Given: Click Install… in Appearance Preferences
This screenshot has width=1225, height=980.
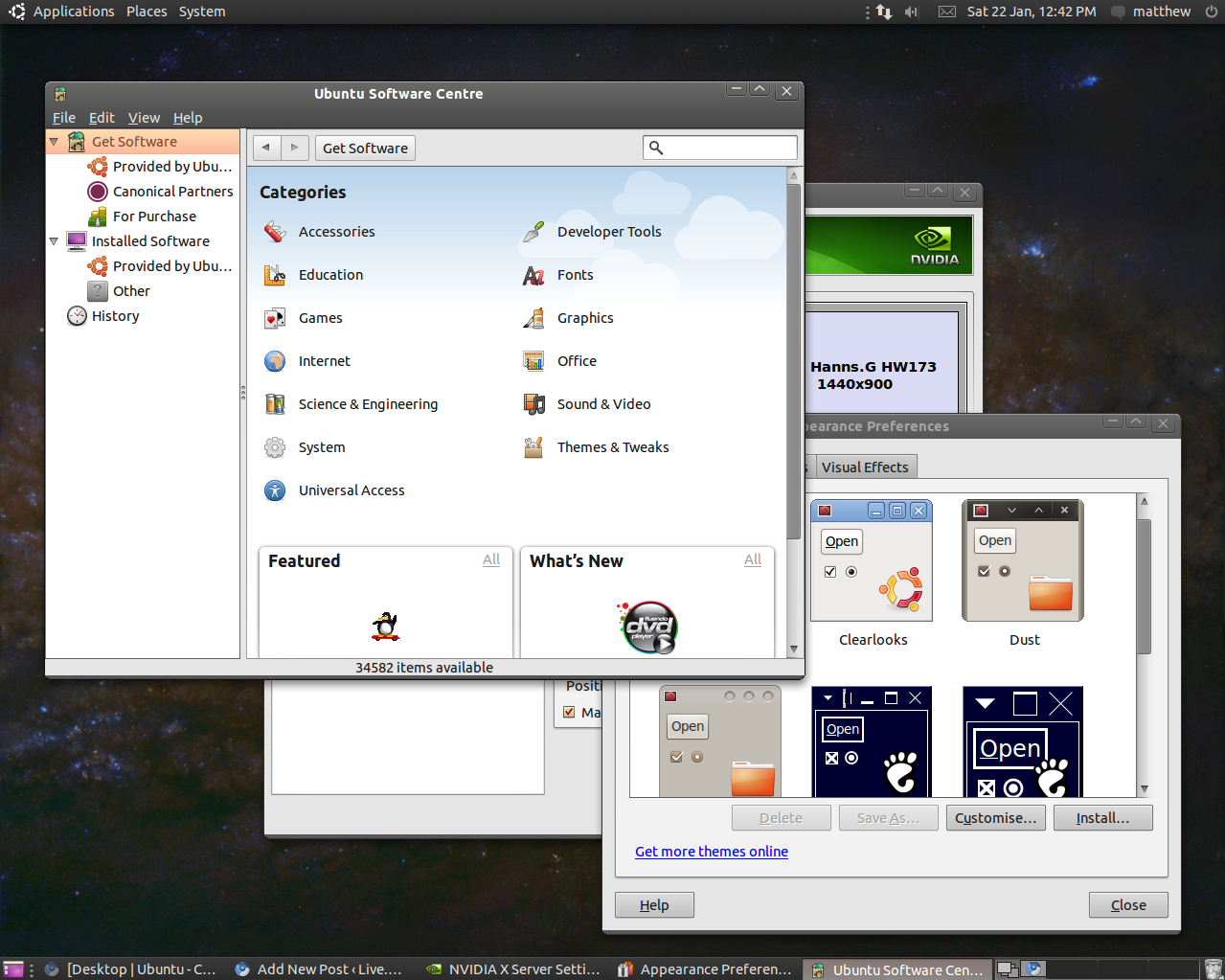Looking at the screenshot, I should point(1102,818).
